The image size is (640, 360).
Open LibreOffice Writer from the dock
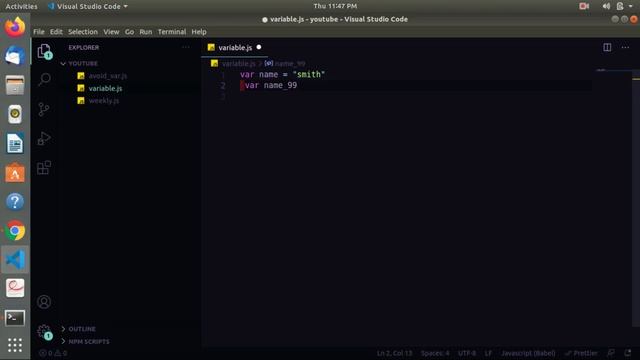15,143
